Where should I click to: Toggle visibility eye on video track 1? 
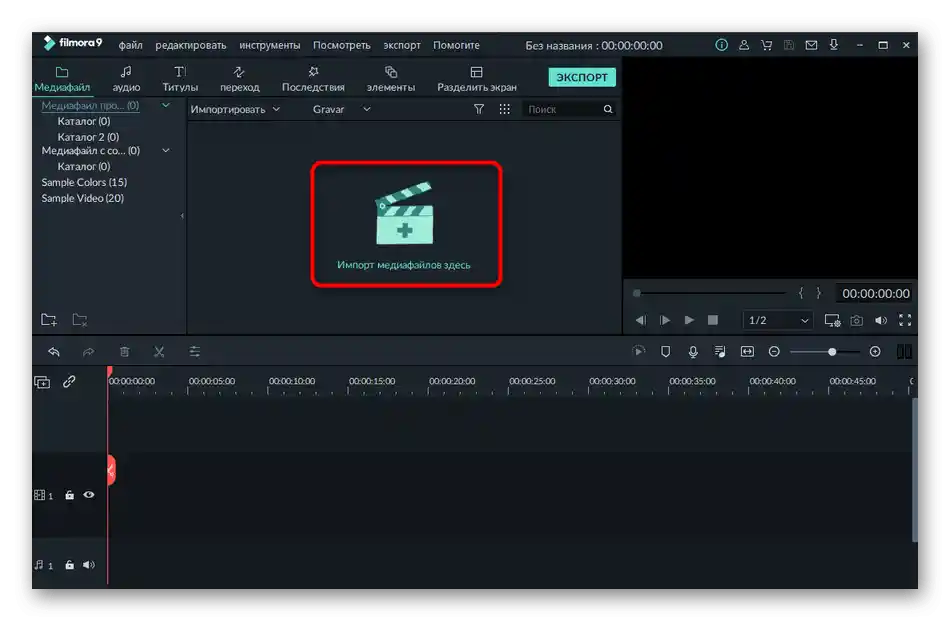(x=89, y=495)
